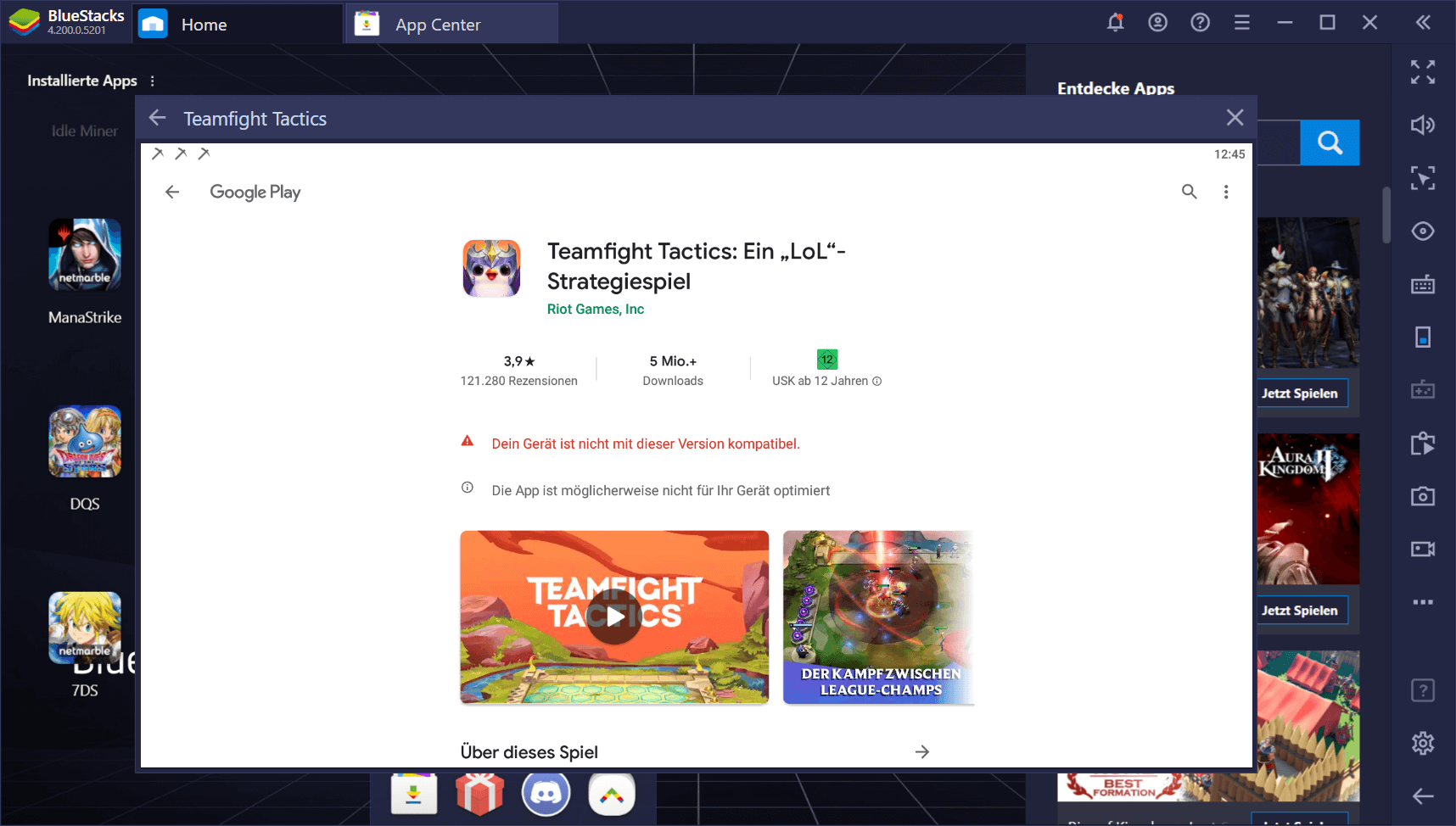
Task: View the 3,9 star rating reviews
Action: pyautogui.click(x=518, y=371)
